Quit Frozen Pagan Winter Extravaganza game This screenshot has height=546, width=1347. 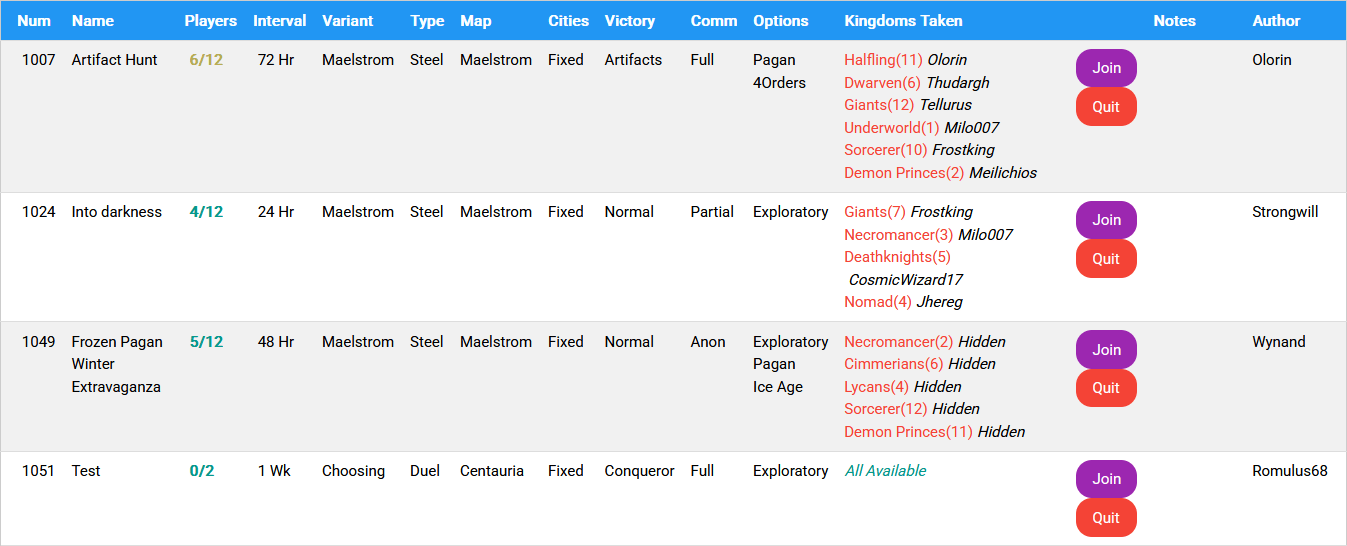pos(1106,388)
